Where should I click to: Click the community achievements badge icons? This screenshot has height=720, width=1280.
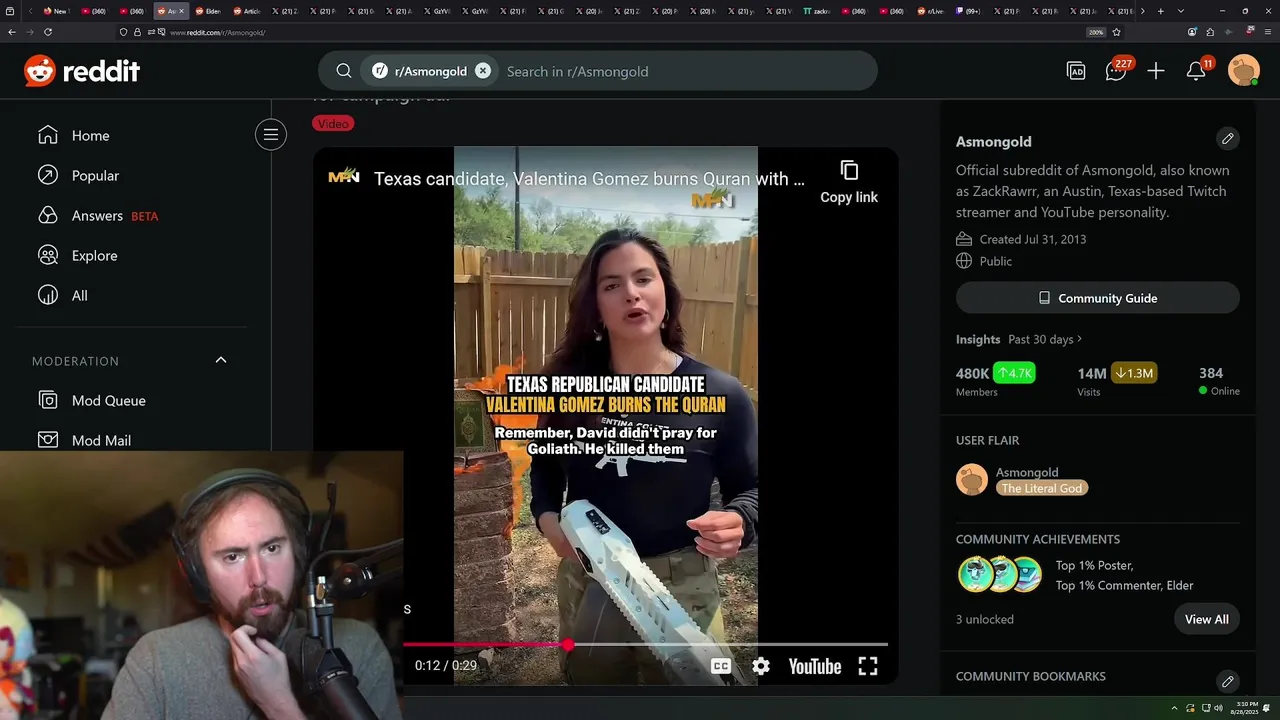point(1000,575)
